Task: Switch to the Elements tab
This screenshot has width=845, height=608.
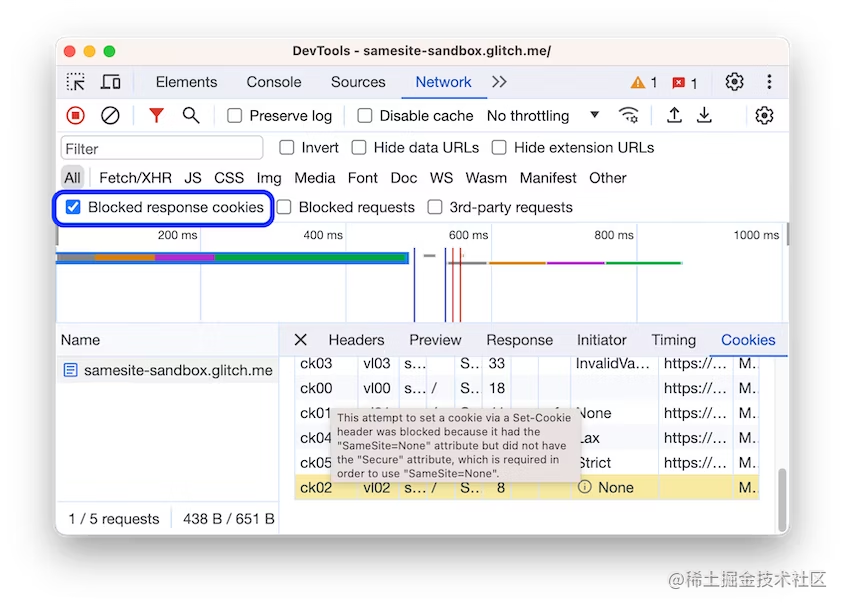Action: [x=186, y=82]
